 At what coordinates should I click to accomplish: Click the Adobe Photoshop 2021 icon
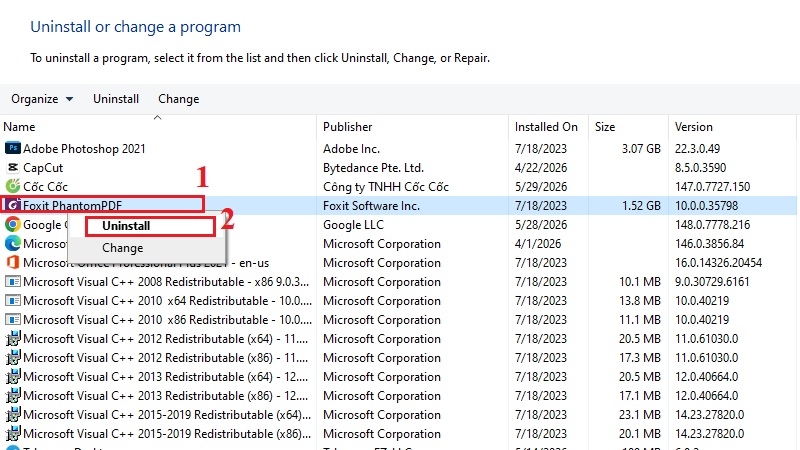coord(13,148)
